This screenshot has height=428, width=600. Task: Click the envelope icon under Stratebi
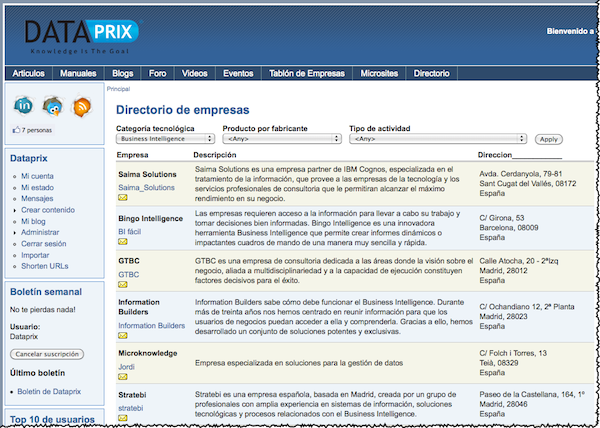click(123, 418)
